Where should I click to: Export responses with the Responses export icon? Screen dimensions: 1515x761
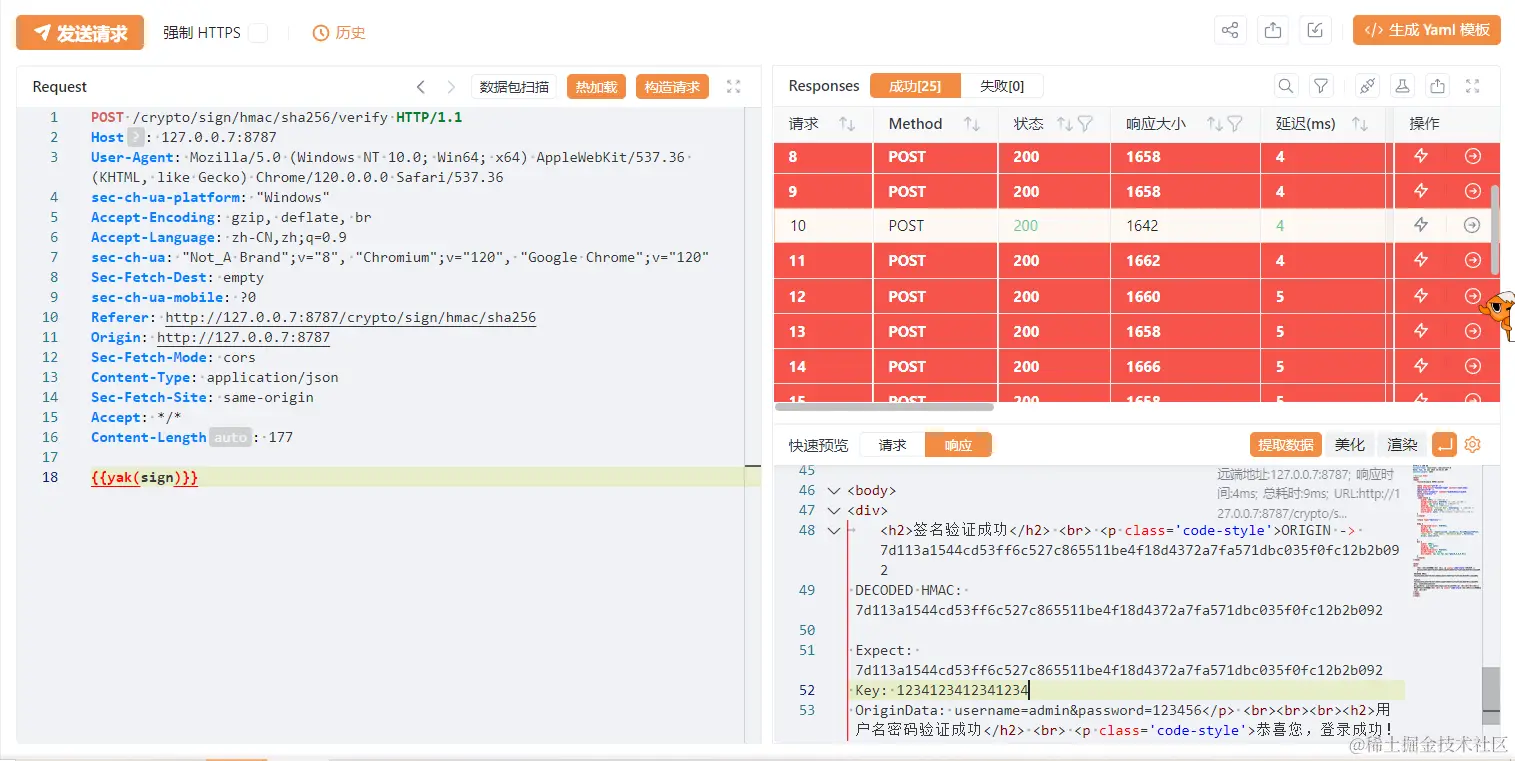[1437, 86]
